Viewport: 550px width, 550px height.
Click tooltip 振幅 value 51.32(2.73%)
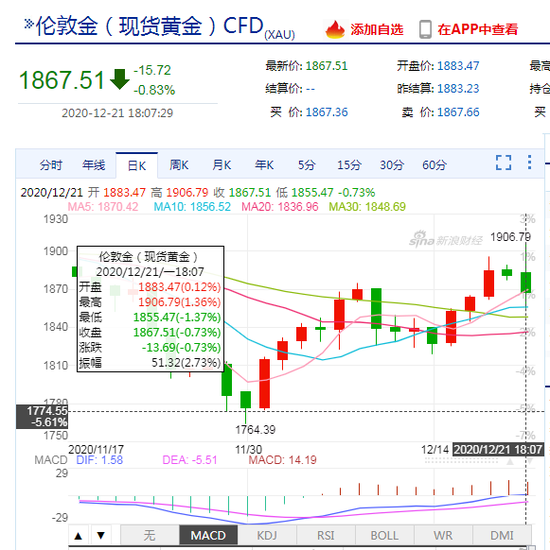pyautogui.click(x=186, y=363)
